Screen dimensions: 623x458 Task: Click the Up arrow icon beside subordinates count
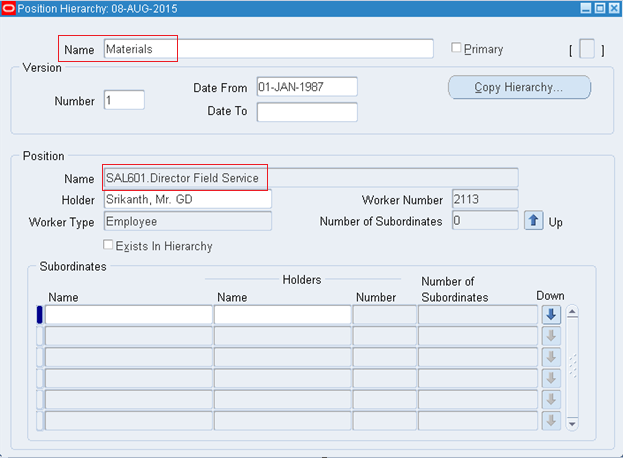click(534, 221)
